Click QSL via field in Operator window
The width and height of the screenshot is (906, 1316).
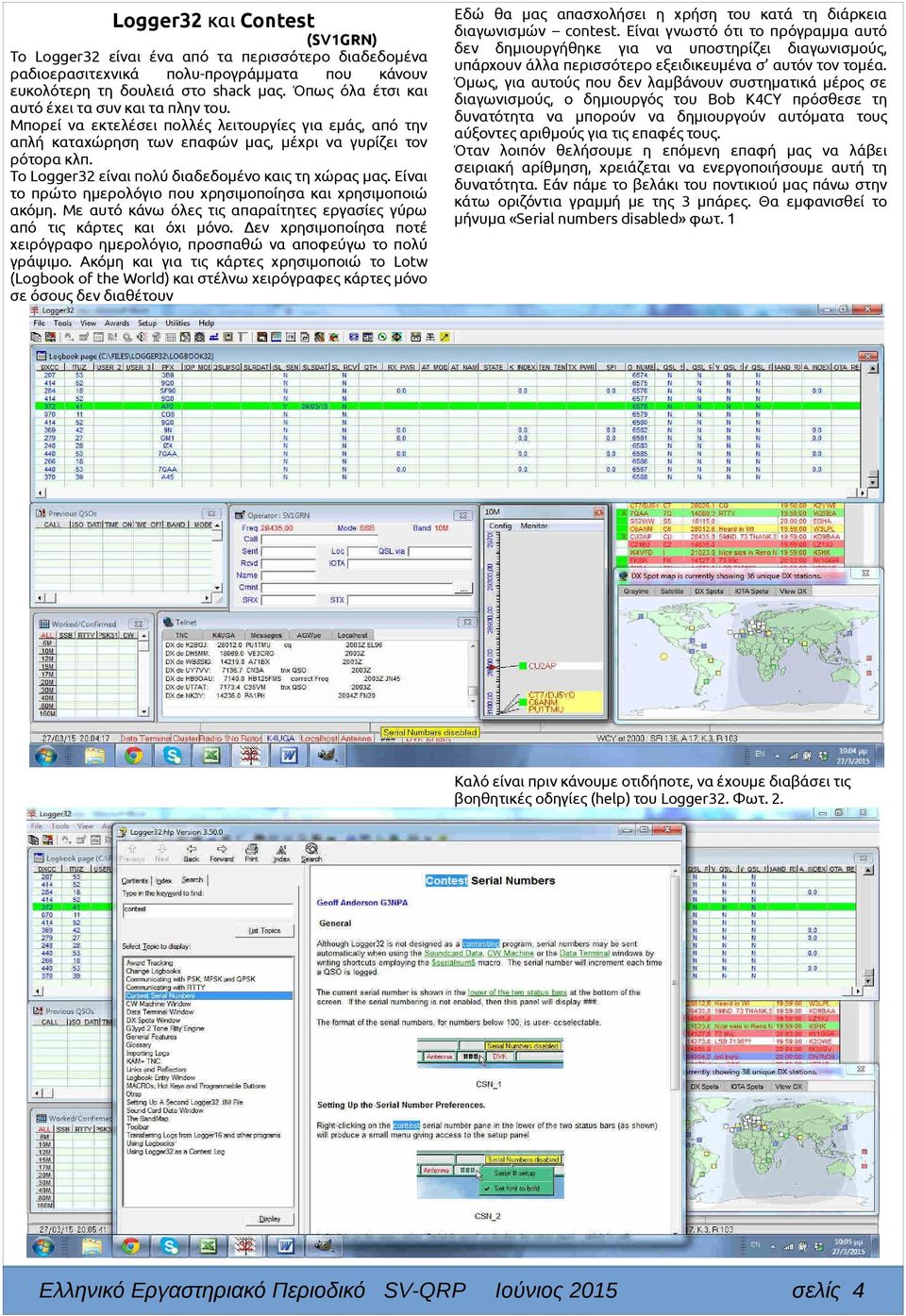(439, 551)
